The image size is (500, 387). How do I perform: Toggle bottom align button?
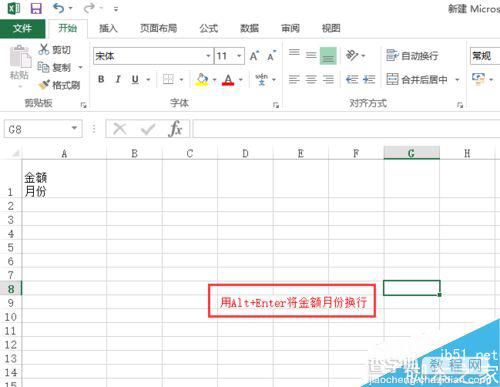pyautogui.click(x=328, y=56)
